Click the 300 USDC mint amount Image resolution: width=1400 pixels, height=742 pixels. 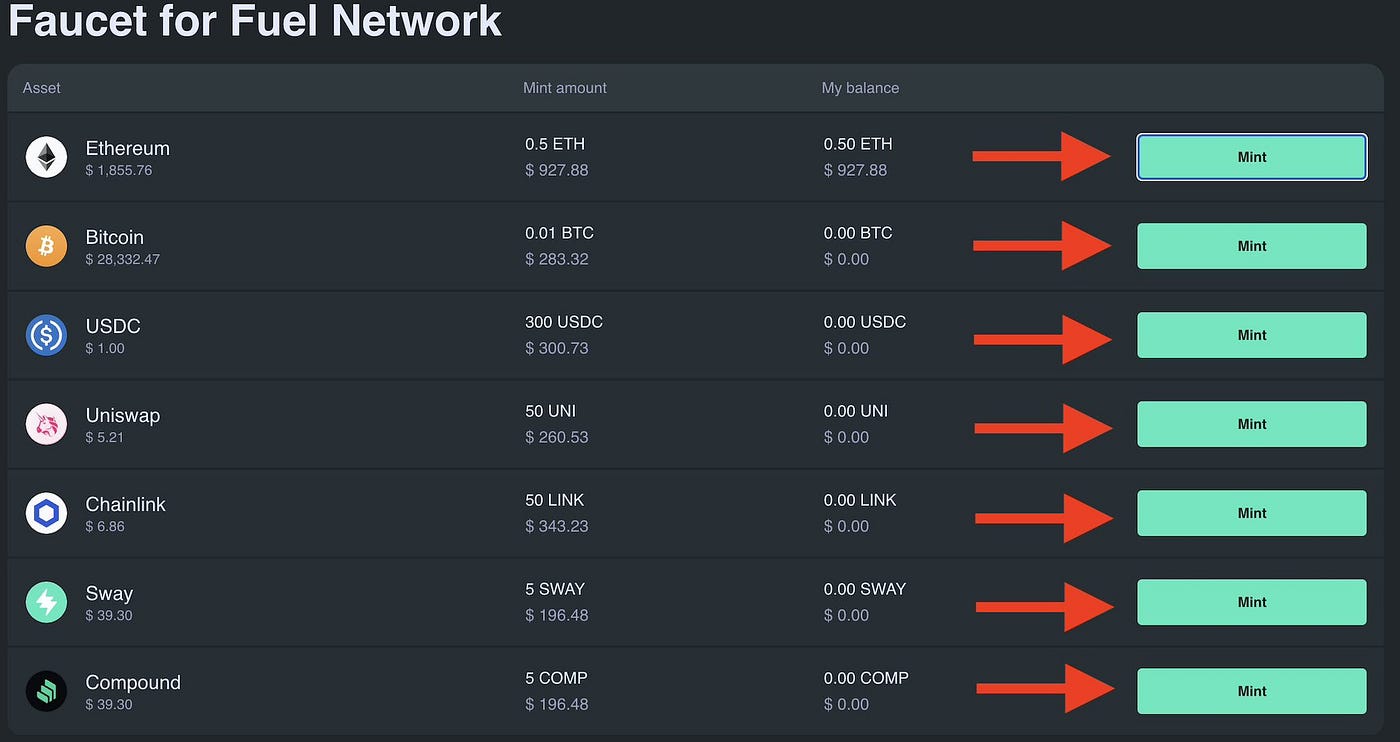[564, 322]
